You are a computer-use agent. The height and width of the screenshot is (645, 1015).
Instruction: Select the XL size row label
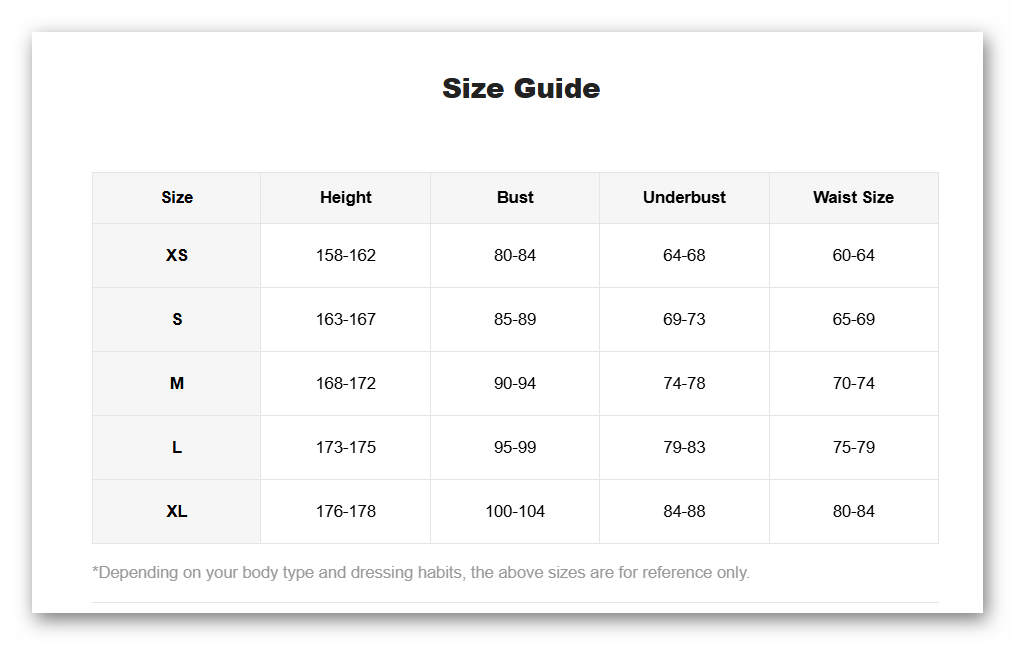tap(177, 511)
